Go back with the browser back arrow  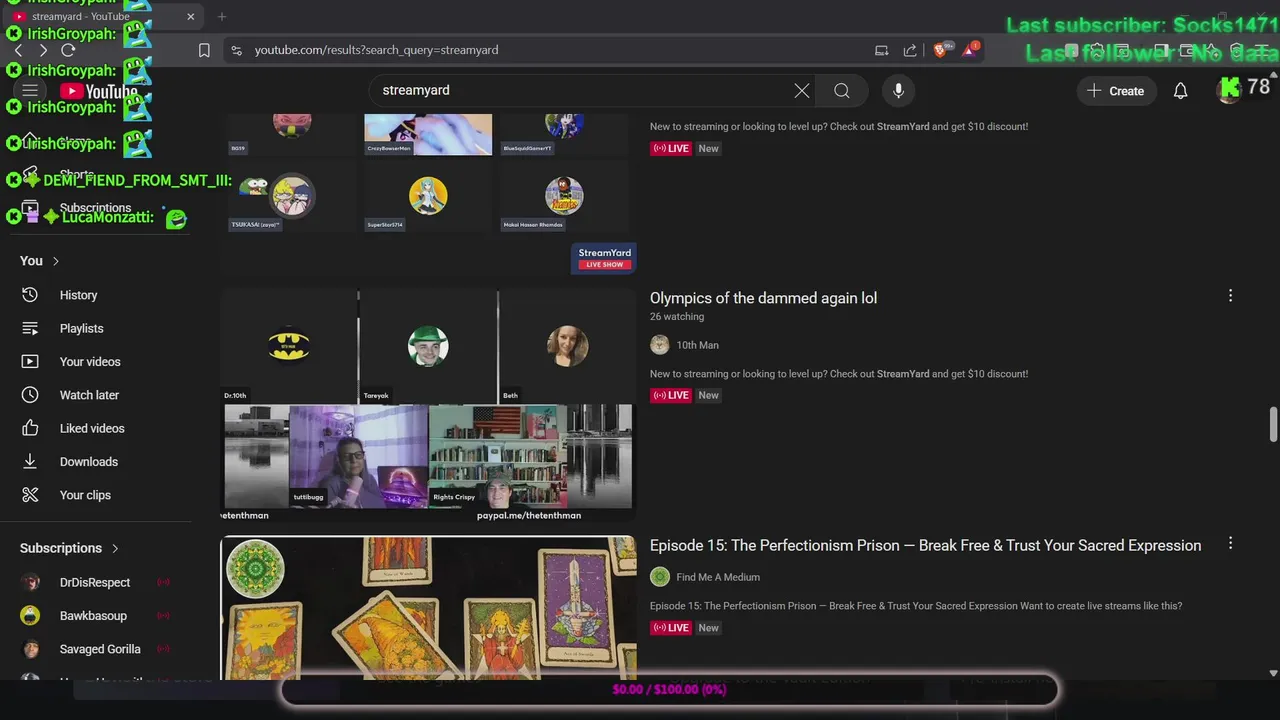tap(18, 50)
